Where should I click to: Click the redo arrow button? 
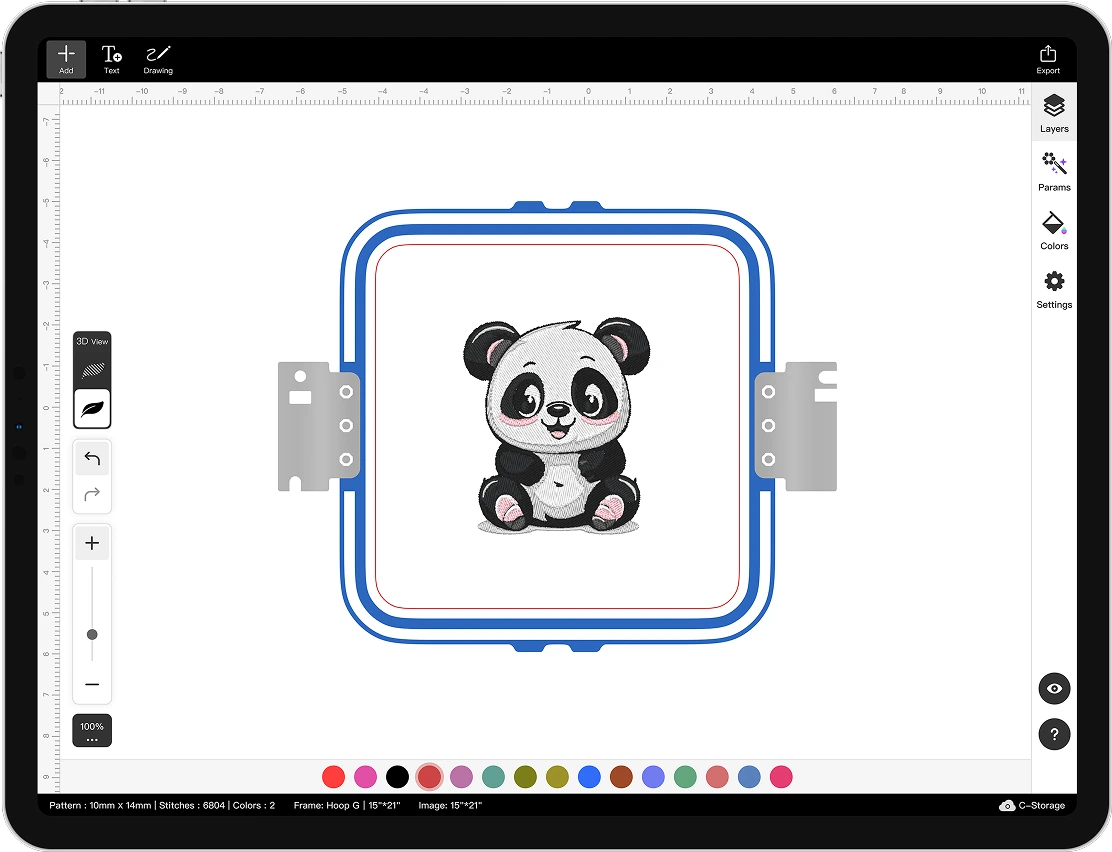point(92,494)
